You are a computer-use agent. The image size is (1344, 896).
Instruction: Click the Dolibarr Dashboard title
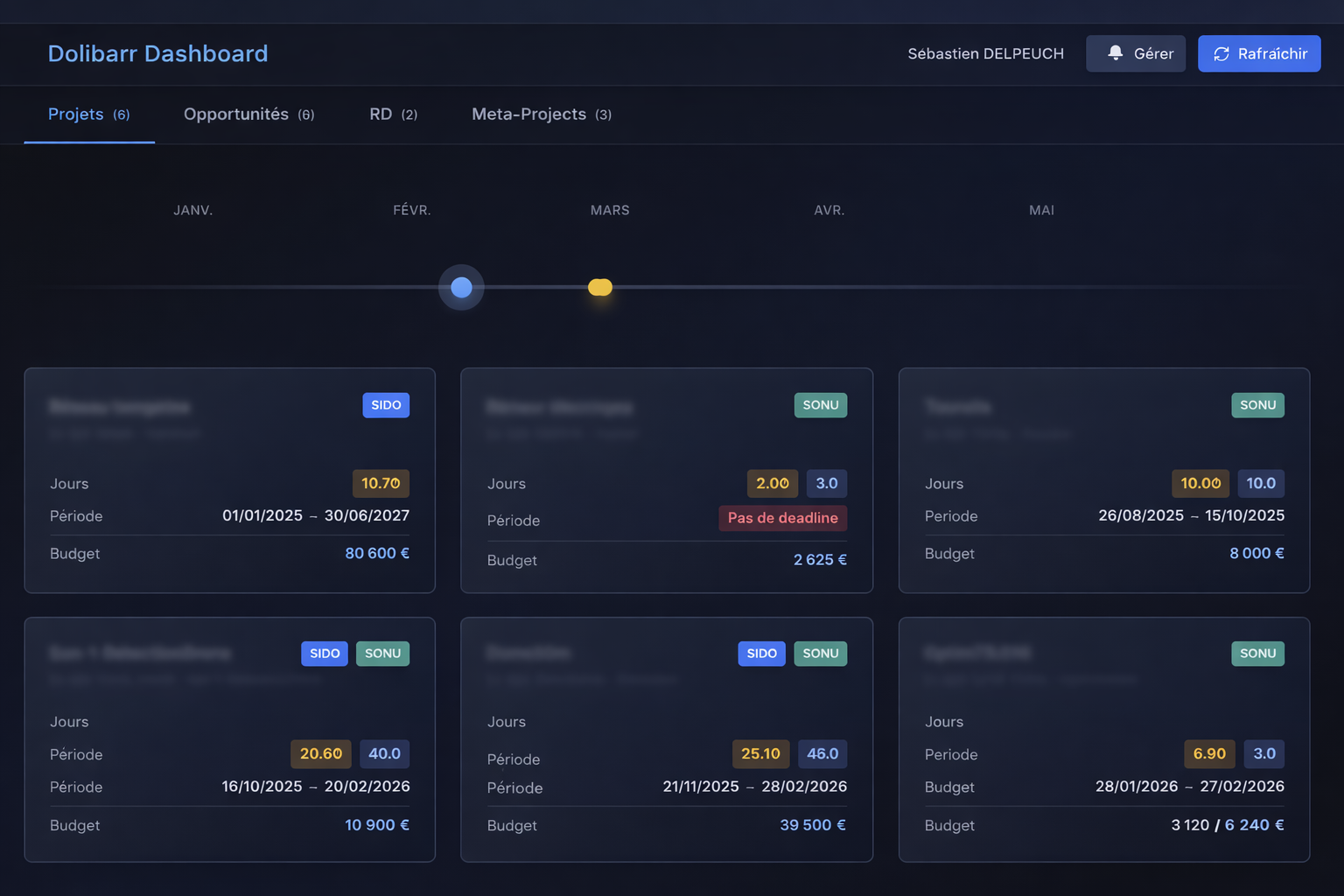(158, 53)
